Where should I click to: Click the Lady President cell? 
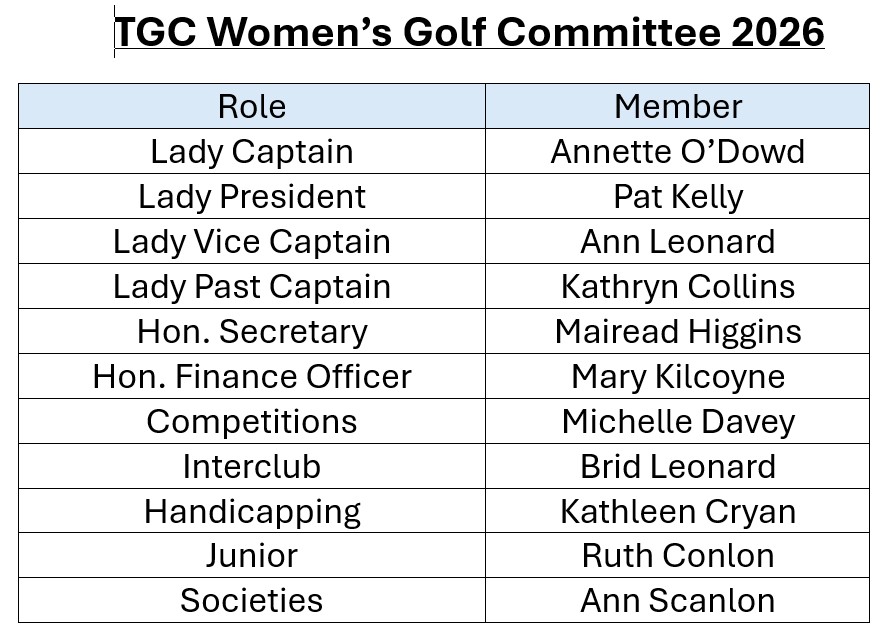click(x=252, y=196)
